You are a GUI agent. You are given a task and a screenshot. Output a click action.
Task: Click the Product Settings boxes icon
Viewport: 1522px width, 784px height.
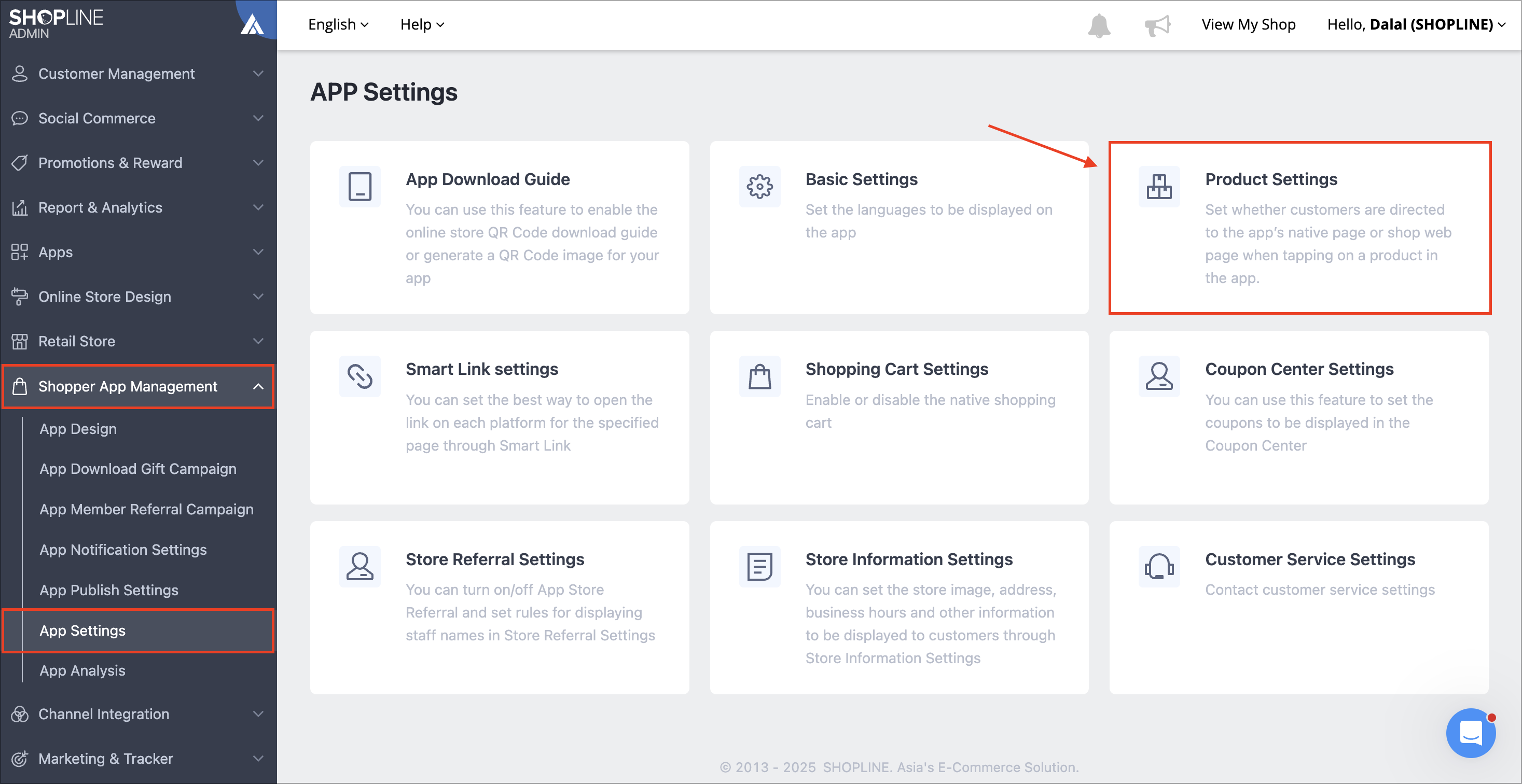(1159, 187)
